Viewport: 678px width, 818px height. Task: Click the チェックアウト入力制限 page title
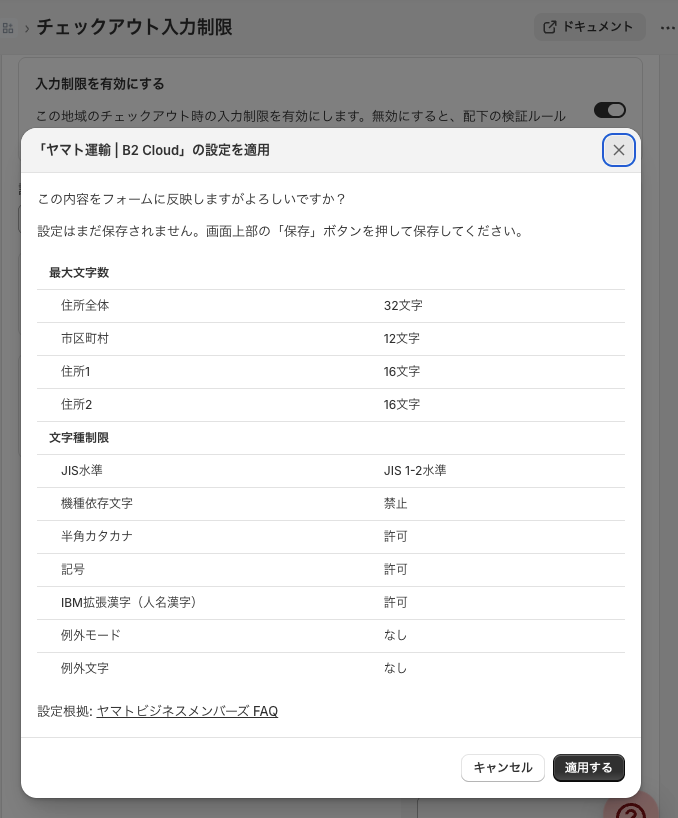click(135, 27)
